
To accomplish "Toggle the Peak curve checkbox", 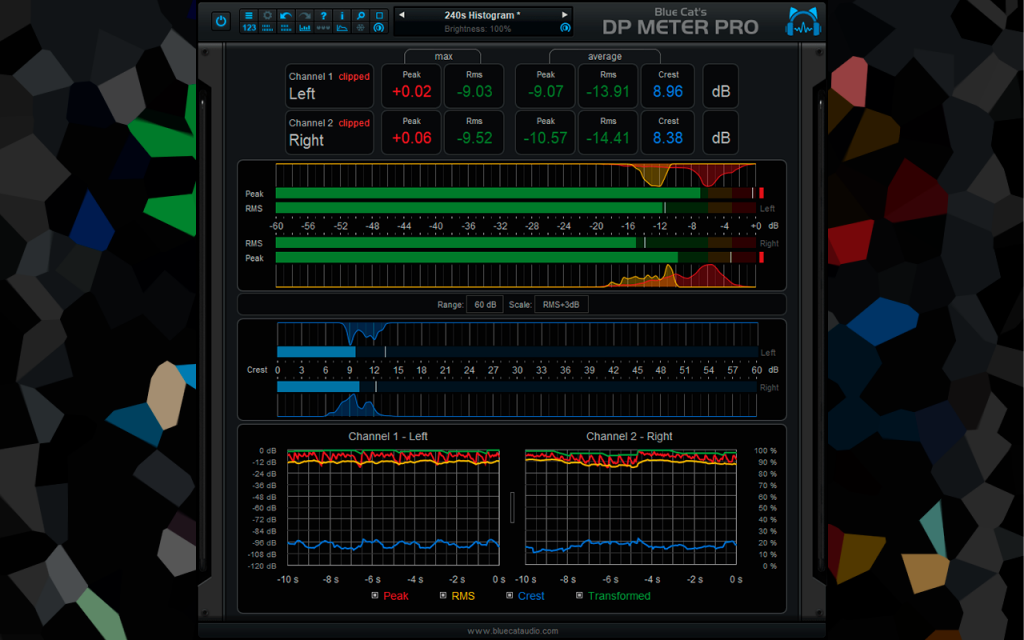I will coord(375,596).
